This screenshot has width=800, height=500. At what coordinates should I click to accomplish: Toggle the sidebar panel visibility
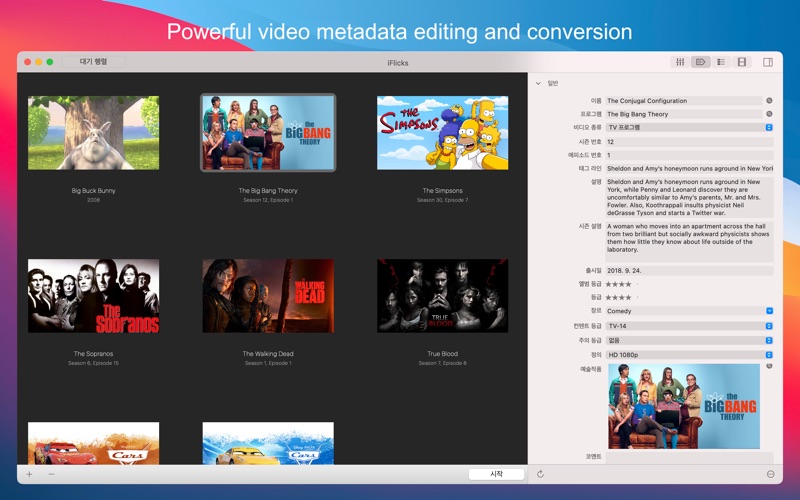(x=768, y=62)
